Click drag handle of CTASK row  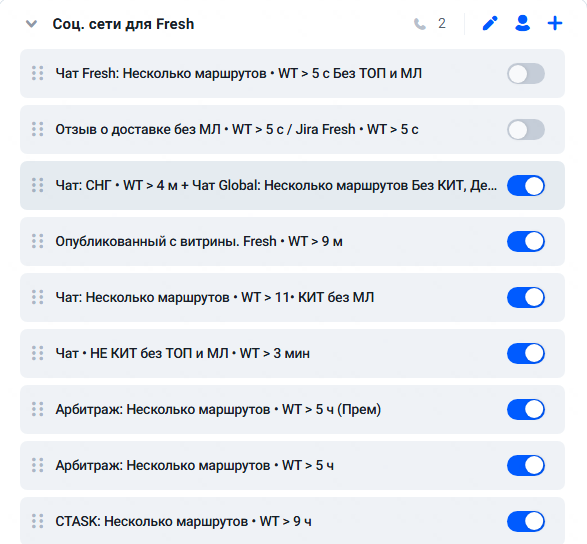pyautogui.click(x=37, y=521)
